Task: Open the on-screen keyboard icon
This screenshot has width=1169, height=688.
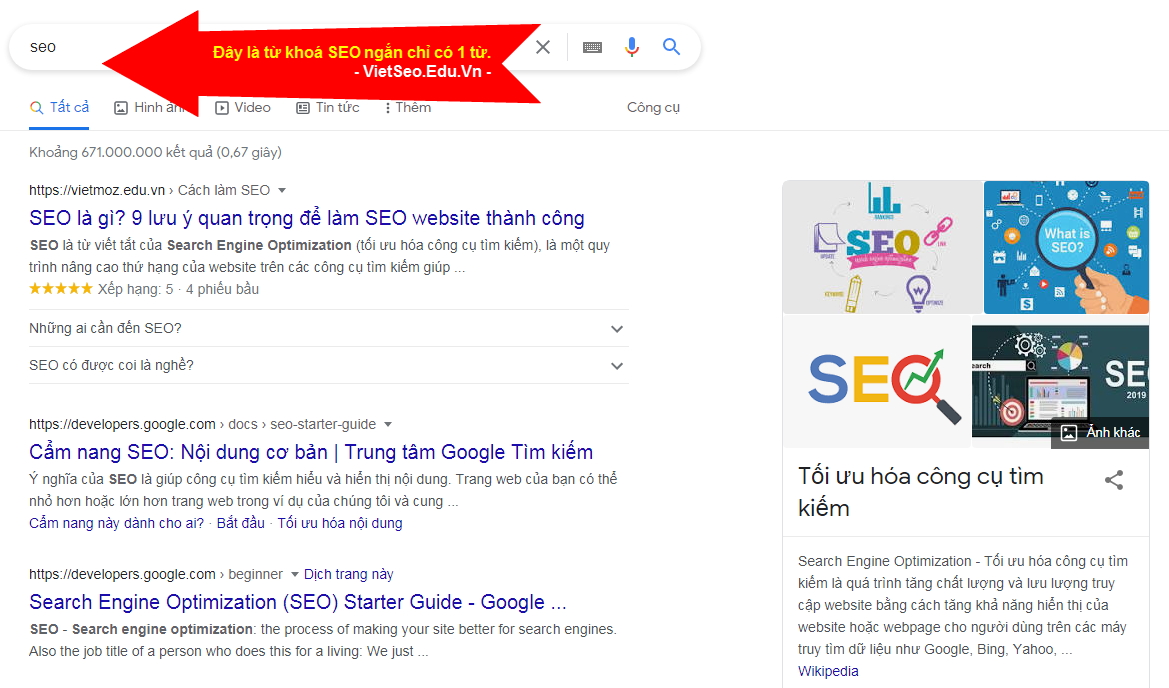Action: (591, 46)
